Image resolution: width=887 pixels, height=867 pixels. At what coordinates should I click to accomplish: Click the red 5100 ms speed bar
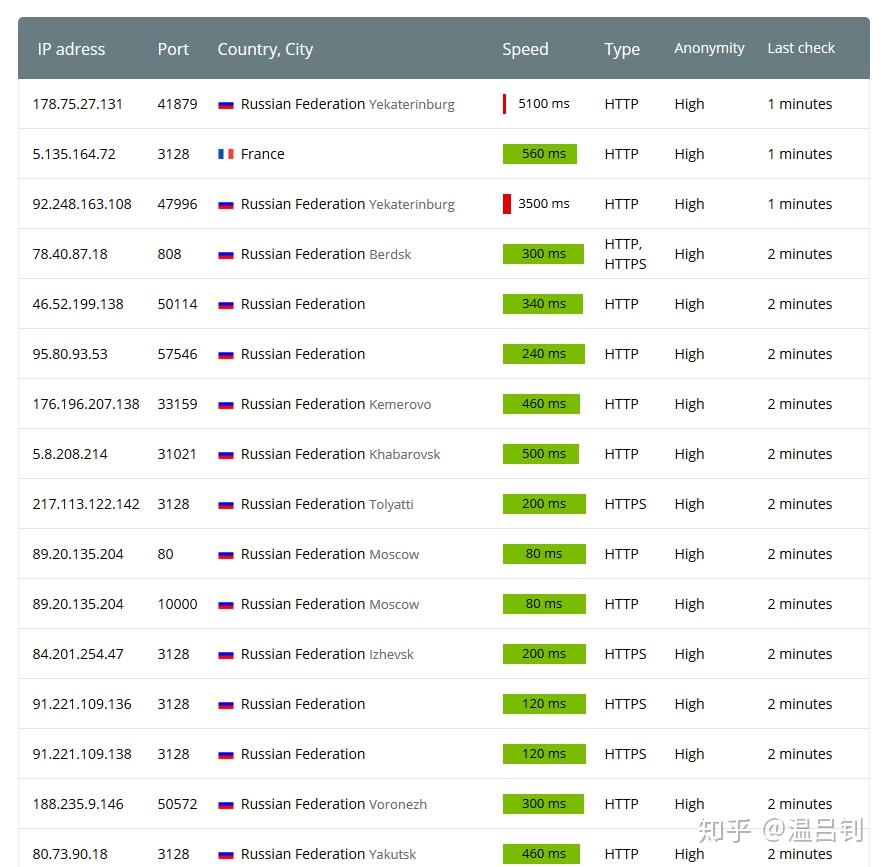tap(505, 104)
